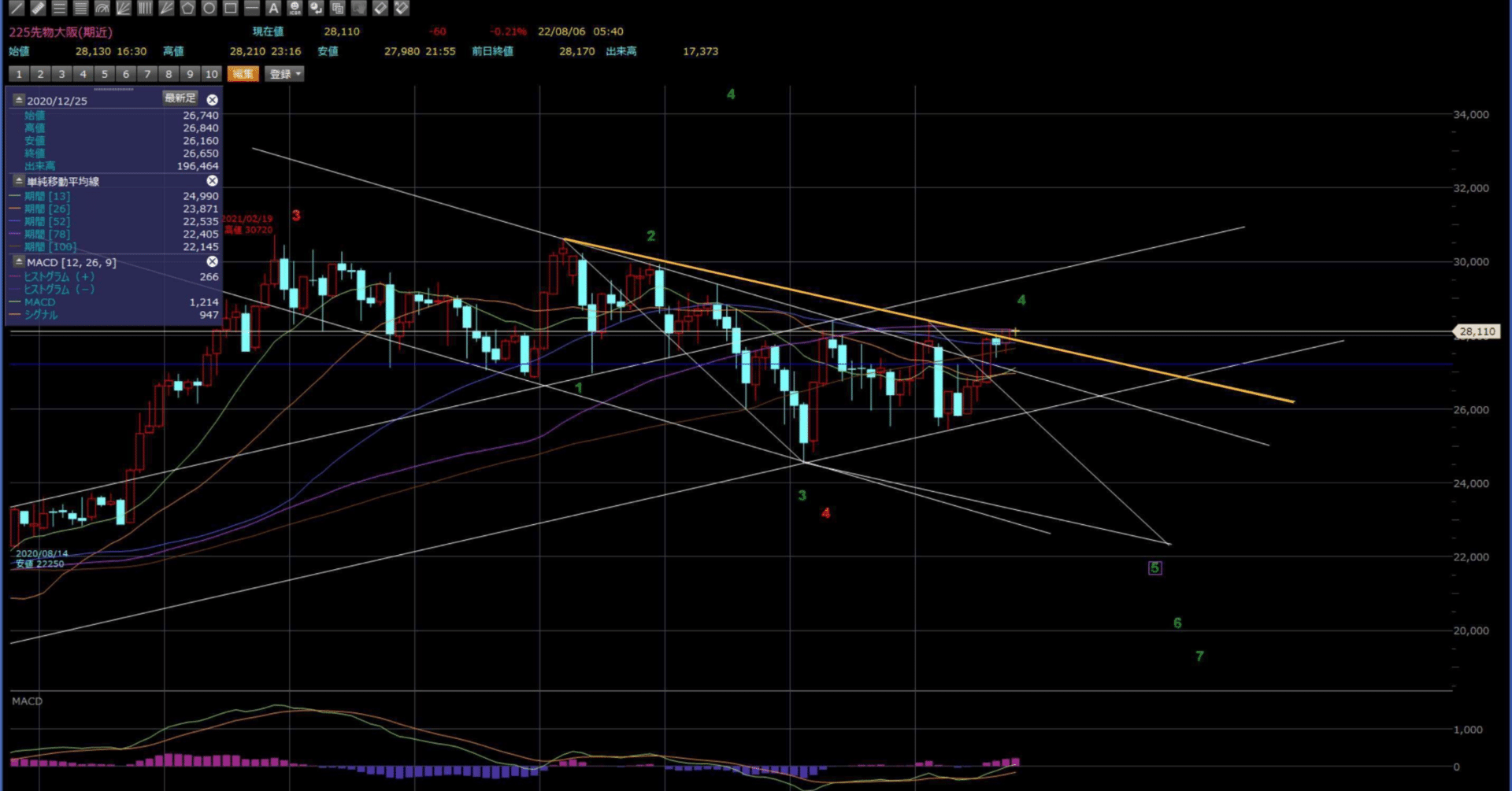Switch to chart preset tab 10
The width and height of the screenshot is (1512, 791).
pyautogui.click(x=211, y=74)
